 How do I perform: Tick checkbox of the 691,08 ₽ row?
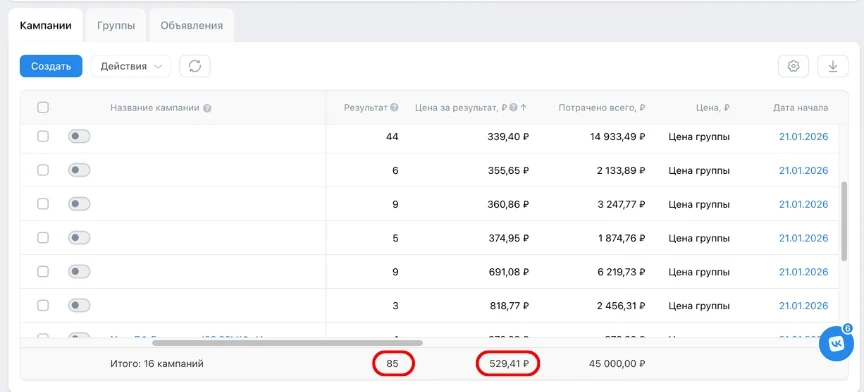(43, 271)
